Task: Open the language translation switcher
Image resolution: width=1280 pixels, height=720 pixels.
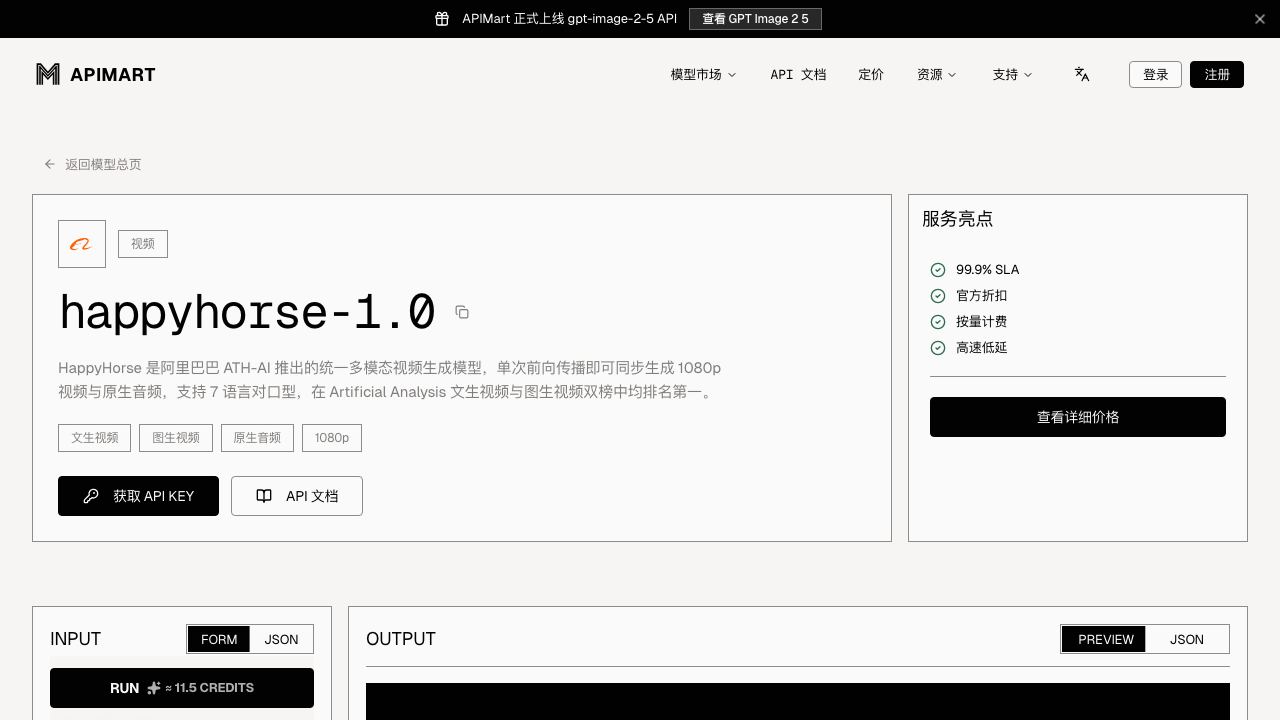Action: [1082, 74]
